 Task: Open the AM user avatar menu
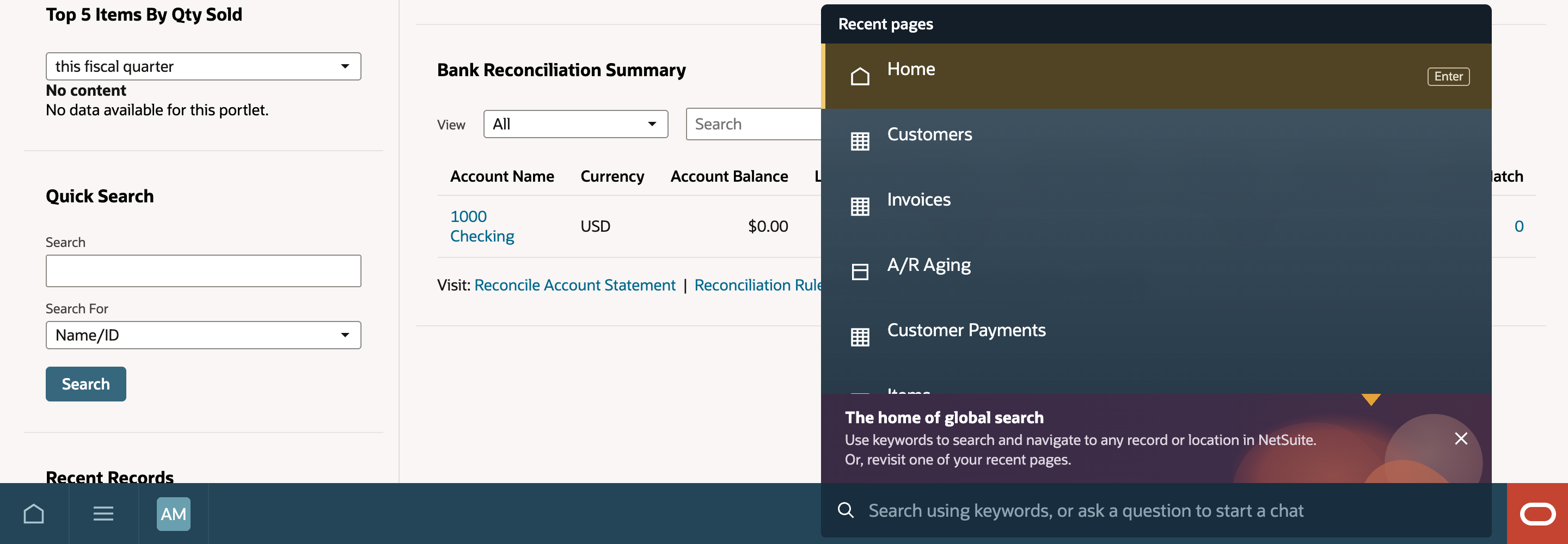[x=174, y=514]
